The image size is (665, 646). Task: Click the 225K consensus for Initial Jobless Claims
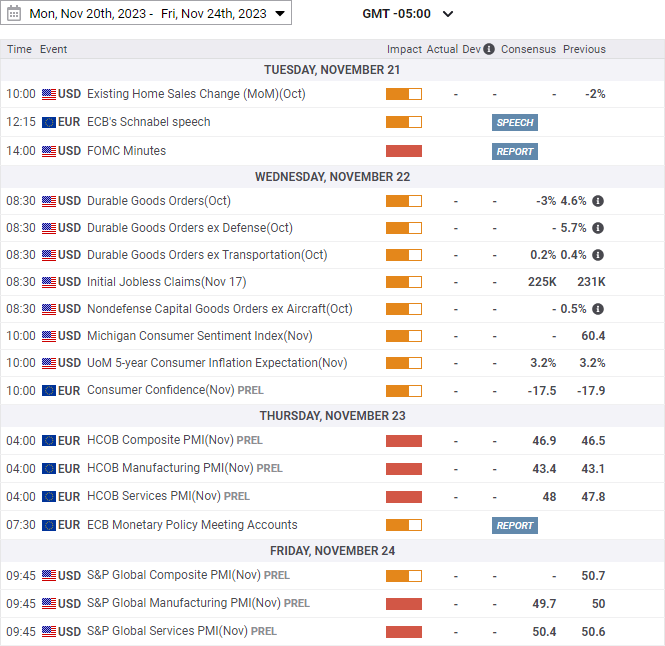coord(542,282)
